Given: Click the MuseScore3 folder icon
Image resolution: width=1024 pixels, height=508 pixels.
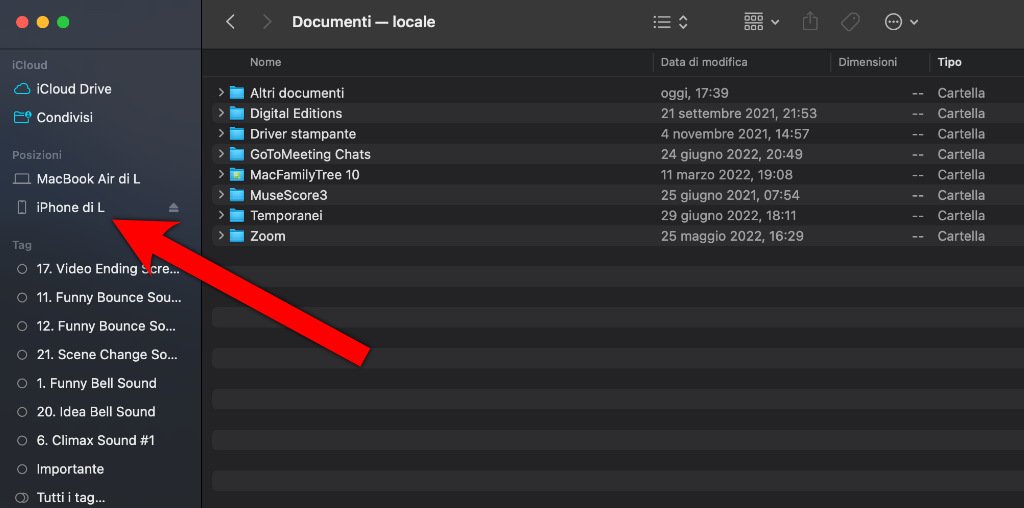Looking at the screenshot, I should pos(236,195).
